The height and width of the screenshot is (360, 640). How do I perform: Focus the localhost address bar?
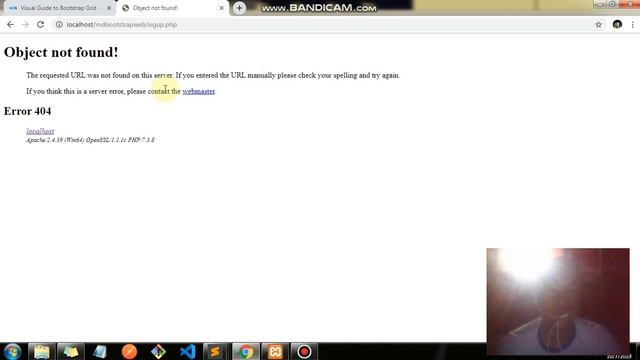[322, 24]
